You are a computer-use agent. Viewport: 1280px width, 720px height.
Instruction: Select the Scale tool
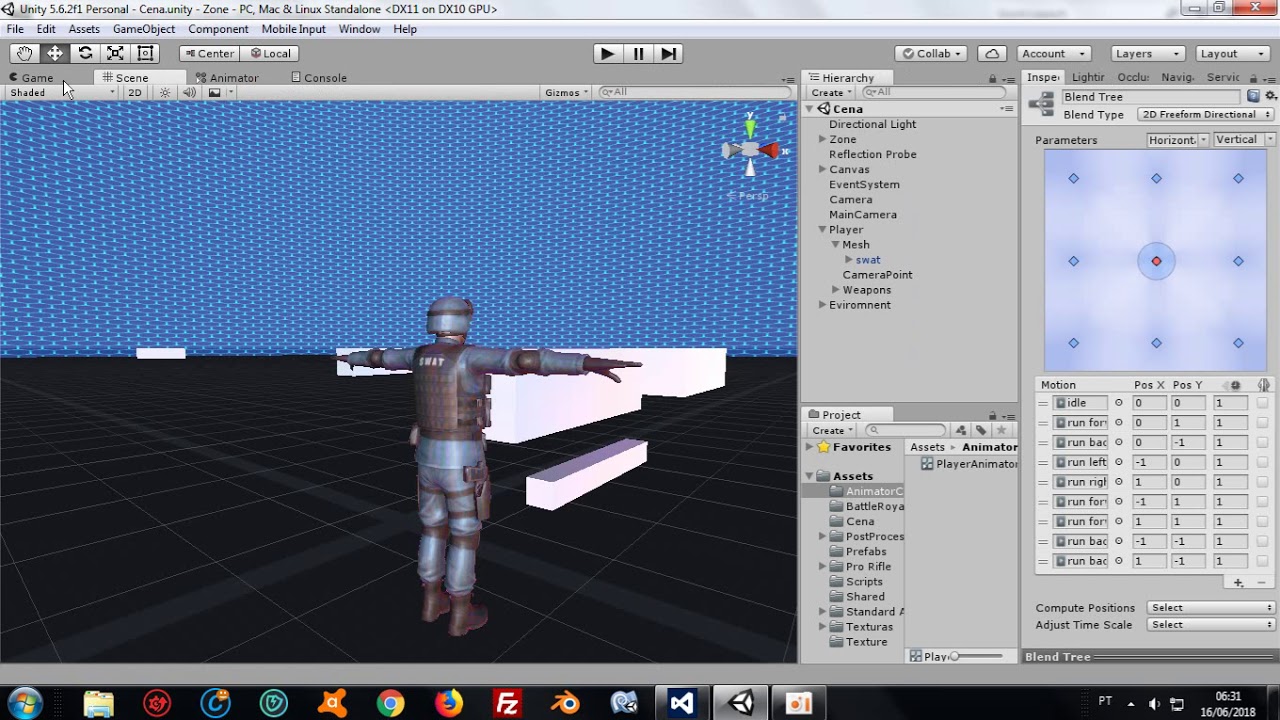point(115,54)
